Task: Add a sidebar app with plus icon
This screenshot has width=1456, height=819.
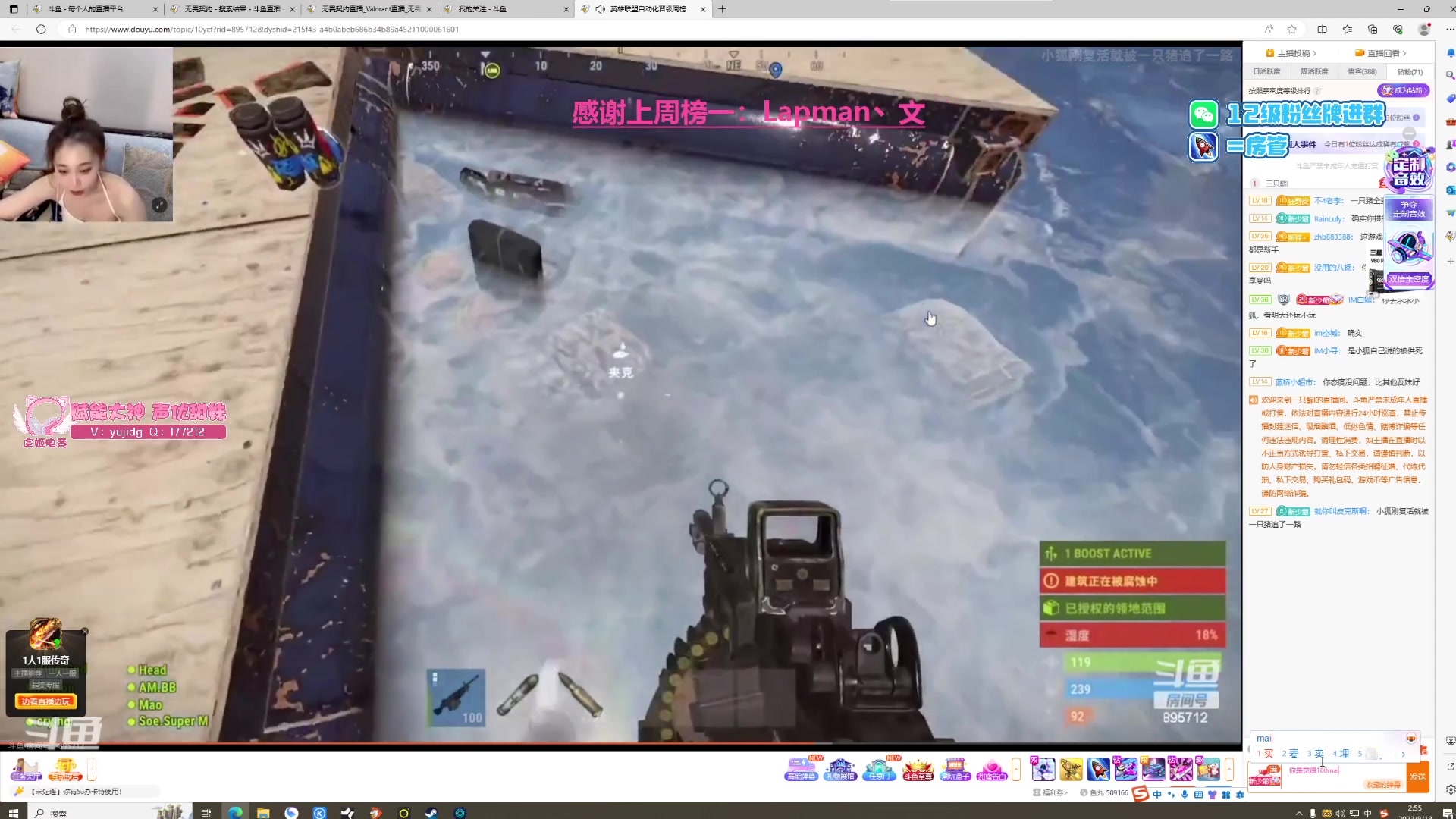Action: [x=1450, y=261]
